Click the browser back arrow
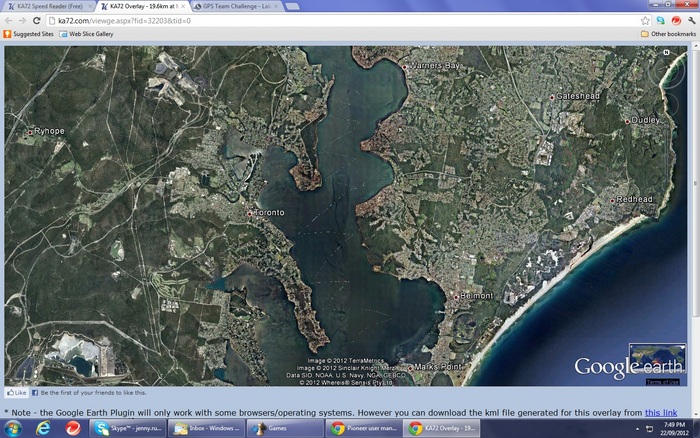Viewport: 700px width, 438px height. [8, 20]
